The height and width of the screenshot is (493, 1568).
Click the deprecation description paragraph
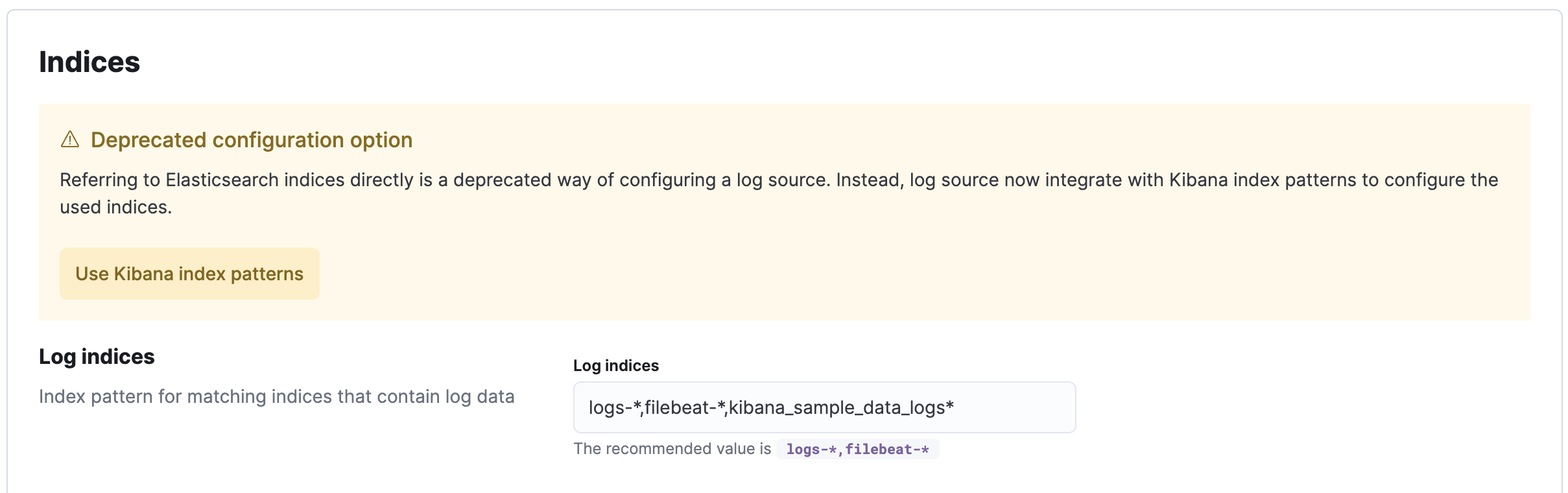[x=778, y=193]
